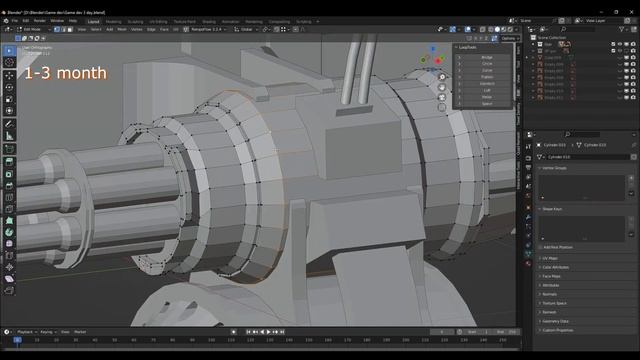
Task: Click the LoopTools Space button
Action: [x=487, y=104]
